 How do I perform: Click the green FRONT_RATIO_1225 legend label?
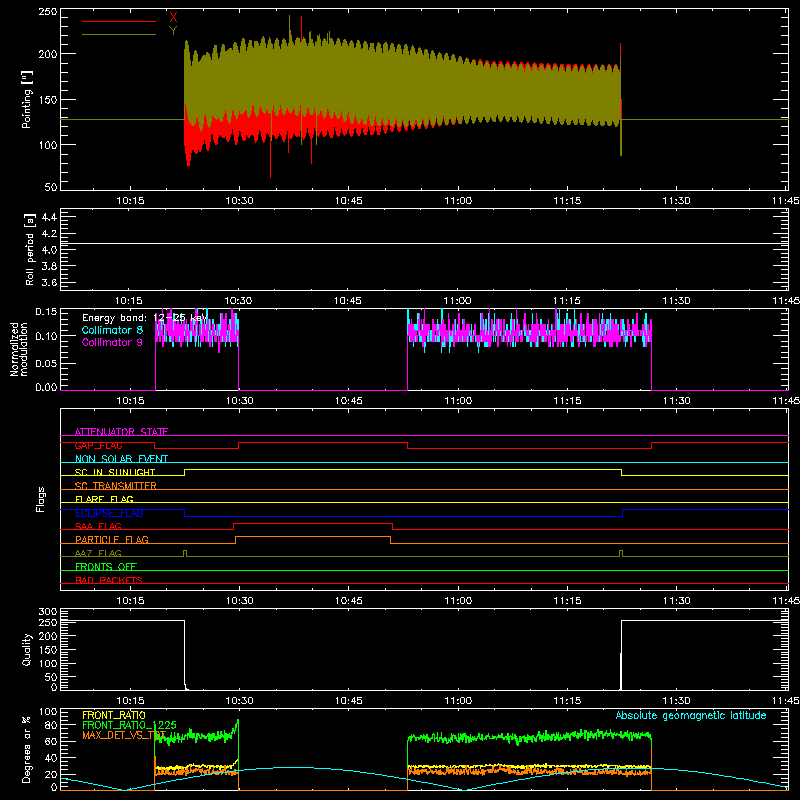click(x=130, y=725)
